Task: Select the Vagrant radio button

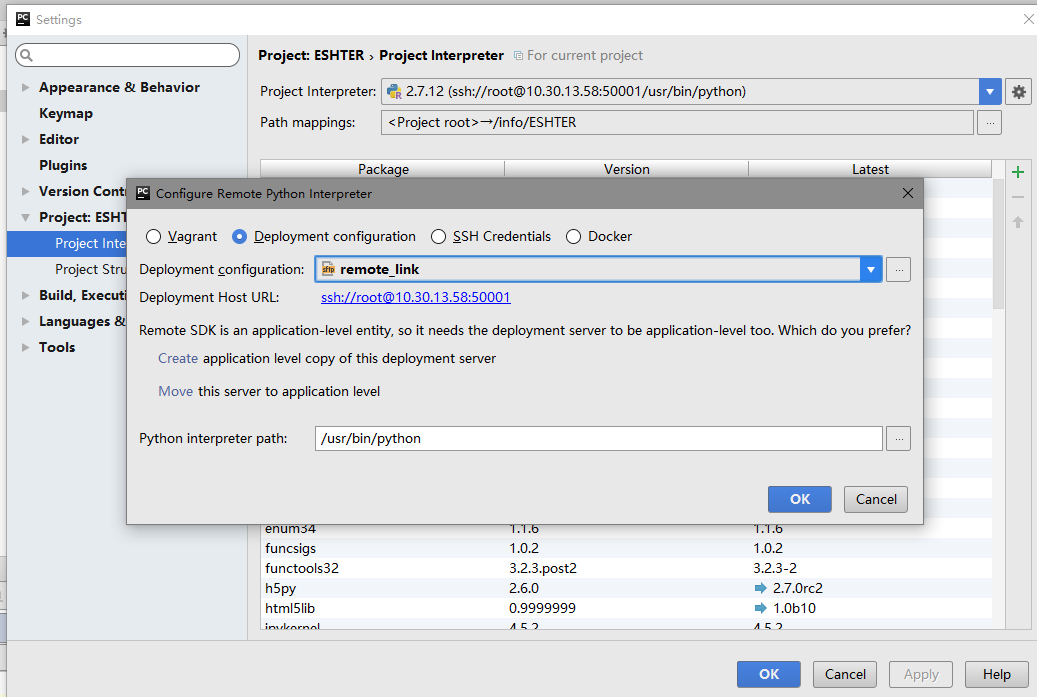Action: point(153,236)
